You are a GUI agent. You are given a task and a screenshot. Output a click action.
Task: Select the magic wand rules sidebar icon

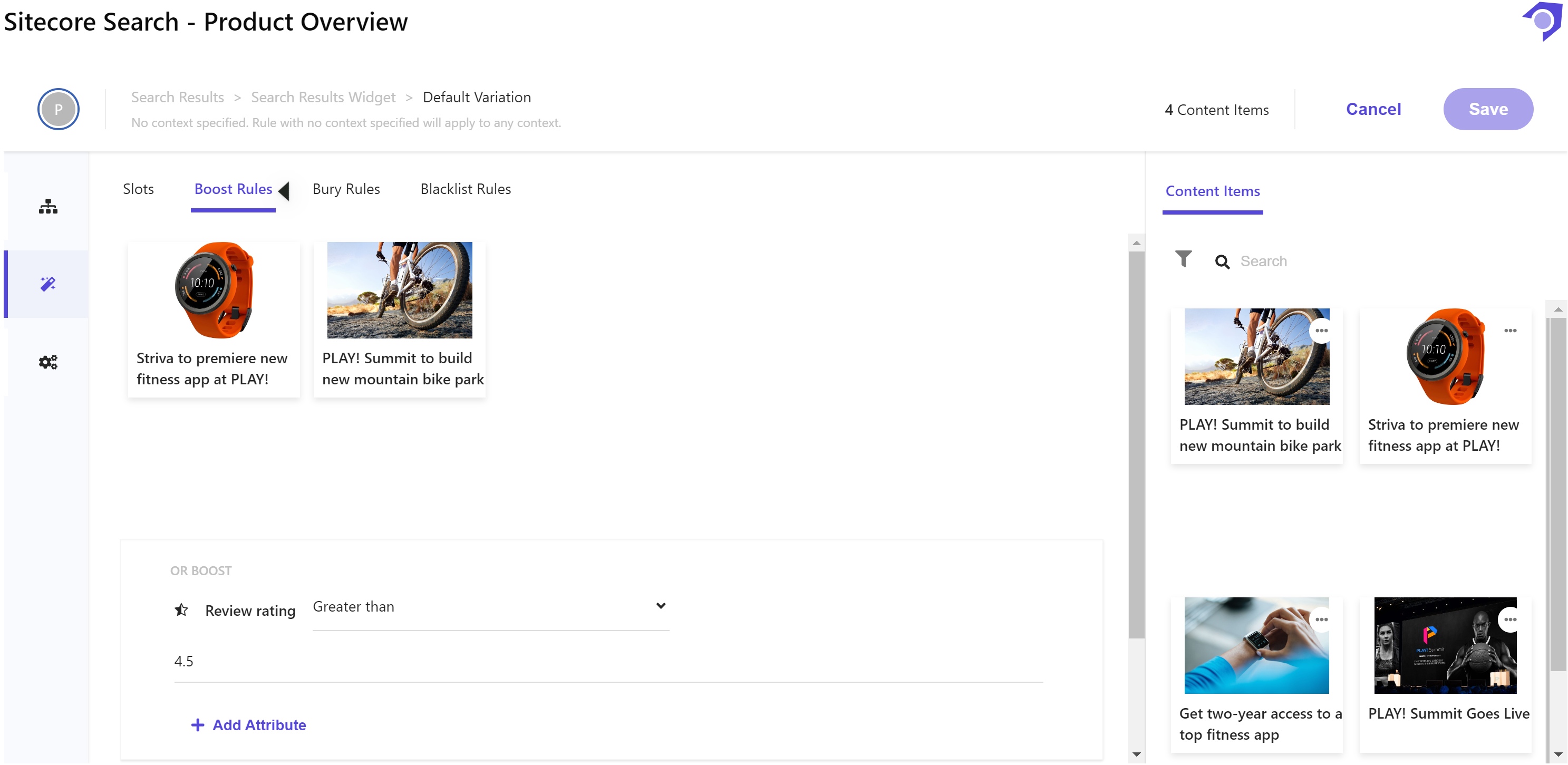coord(48,284)
